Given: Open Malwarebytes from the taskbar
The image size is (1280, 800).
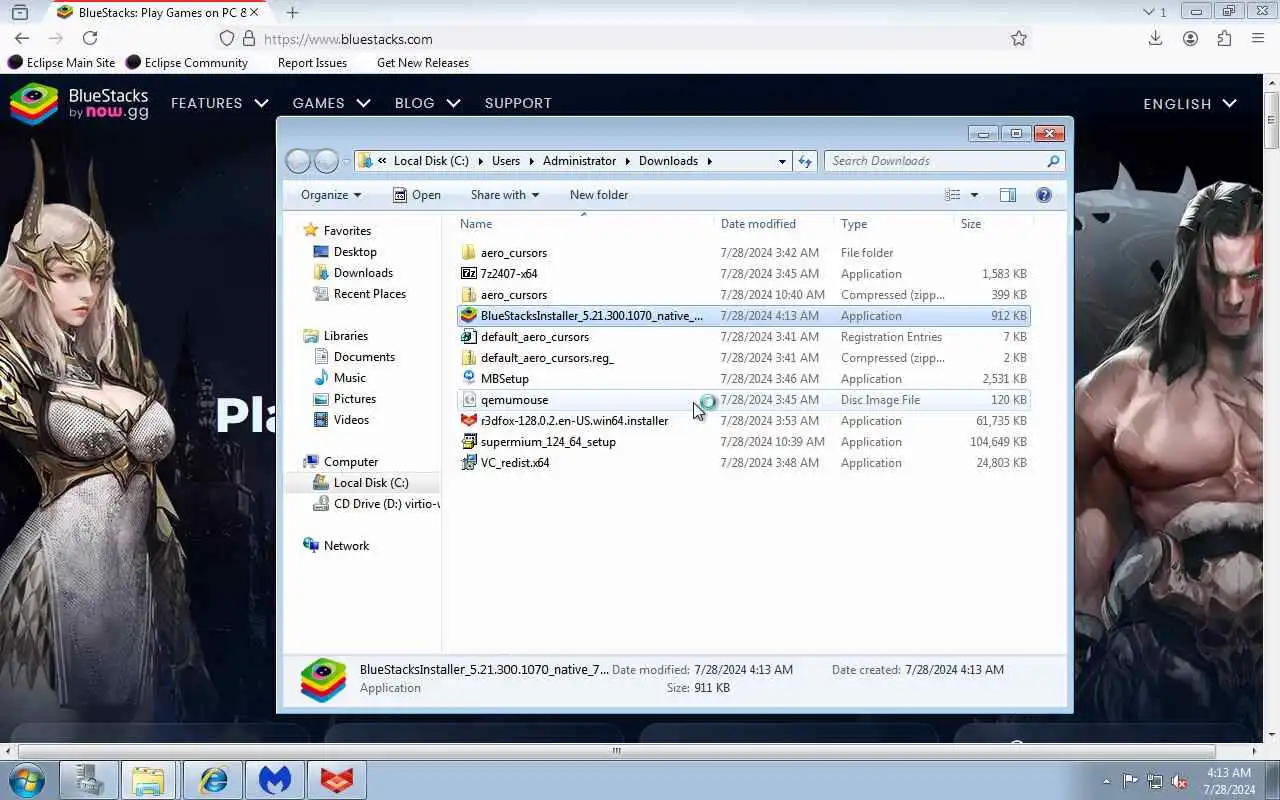Looking at the screenshot, I should [275, 780].
